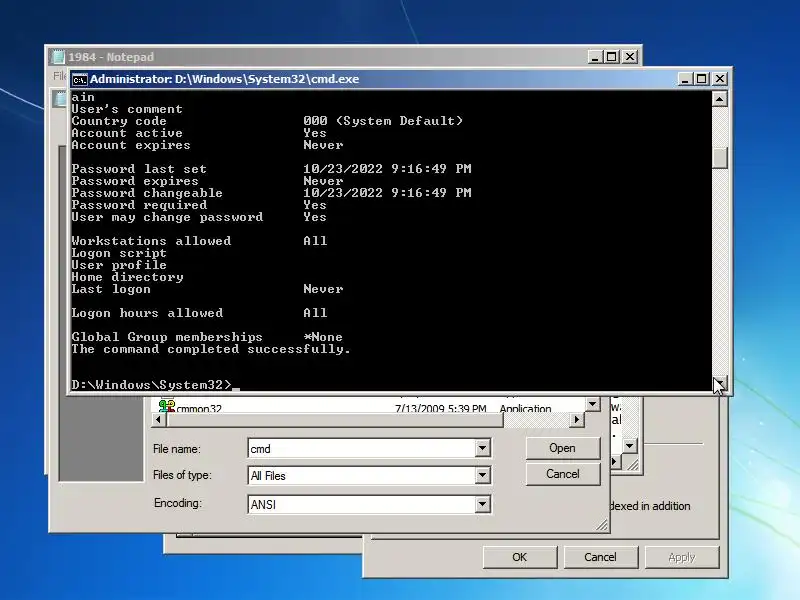Click the D:\Windows\System32> prompt
The height and width of the screenshot is (600, 800).
(x=151, y=385)
